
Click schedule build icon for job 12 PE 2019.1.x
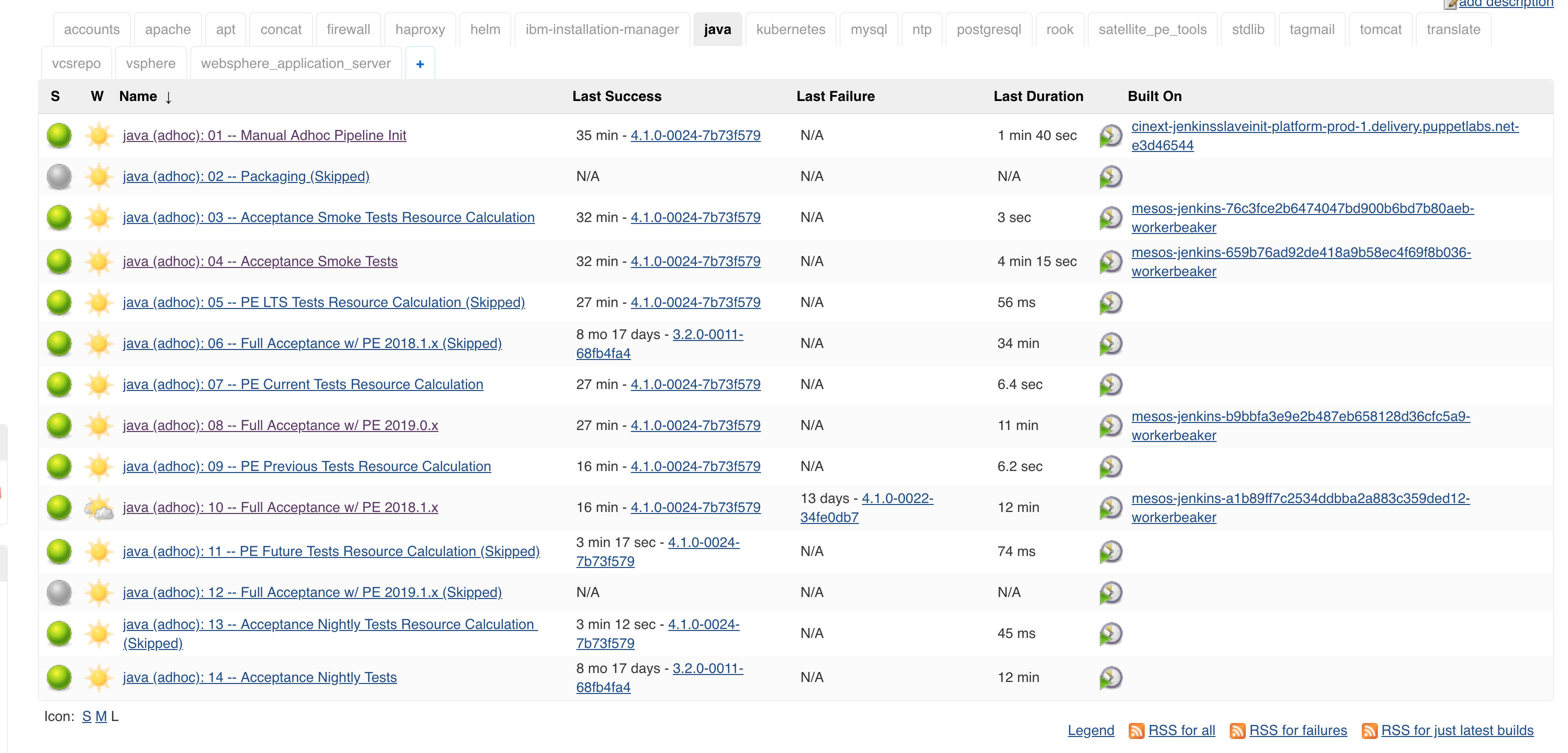pyautogui.click(x=1110, y=592)
